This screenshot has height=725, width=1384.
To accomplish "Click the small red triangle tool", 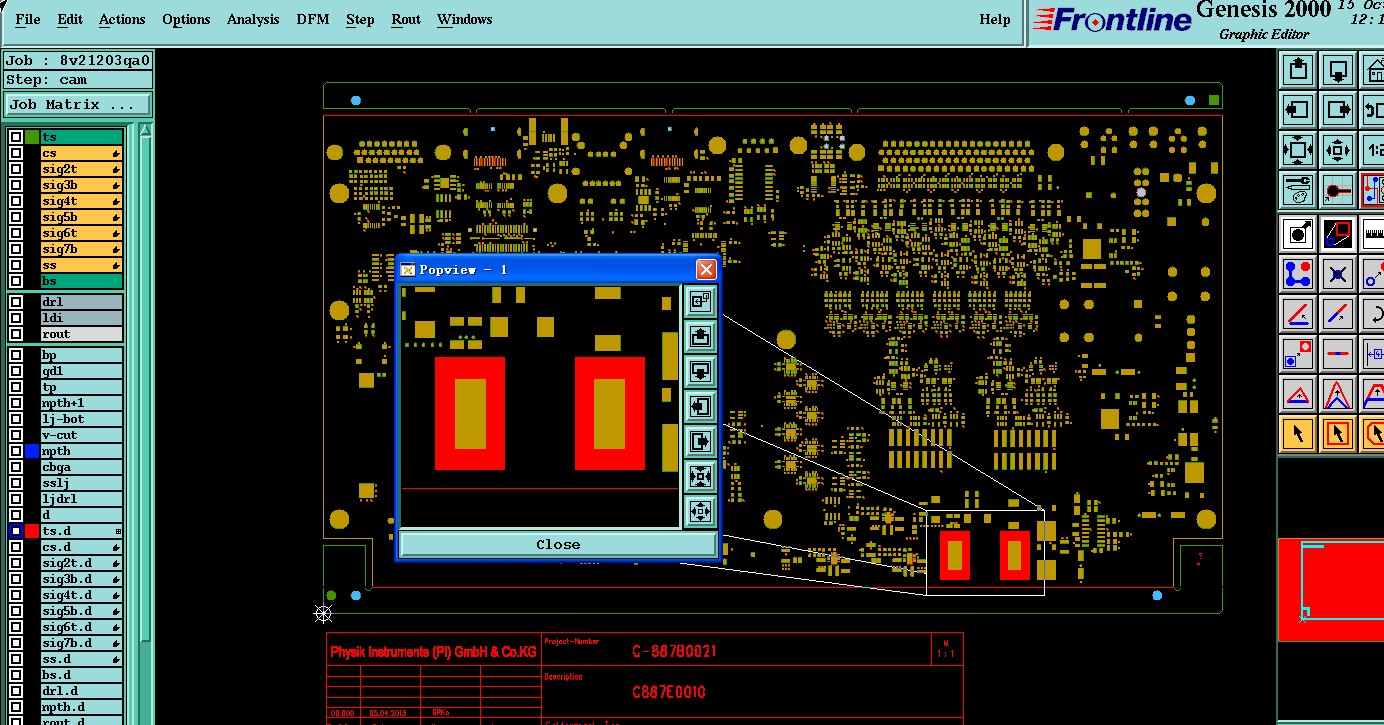I will [1298, 393].
